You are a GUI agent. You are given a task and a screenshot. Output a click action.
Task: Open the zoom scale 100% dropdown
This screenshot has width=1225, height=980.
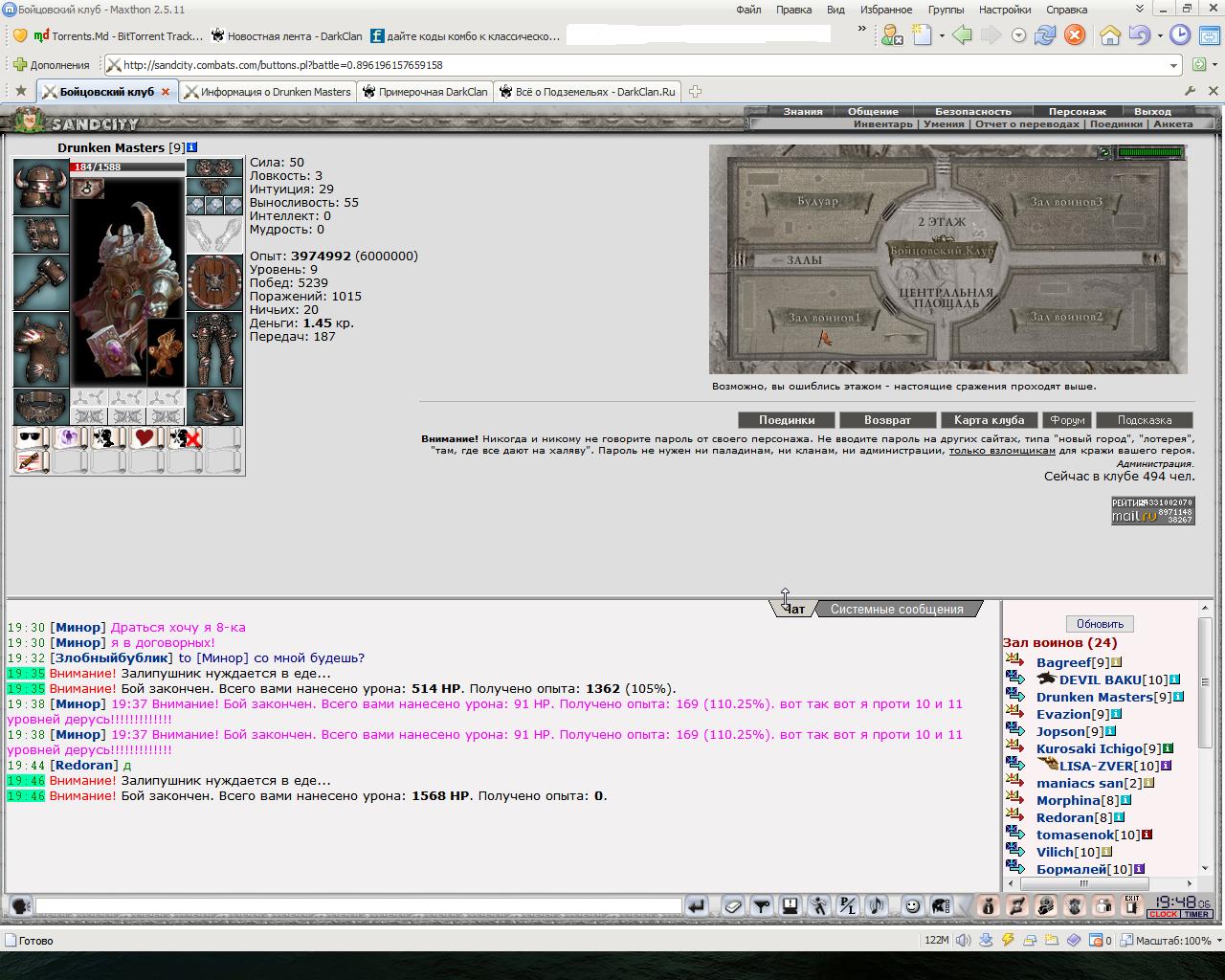coord(1217,941)
